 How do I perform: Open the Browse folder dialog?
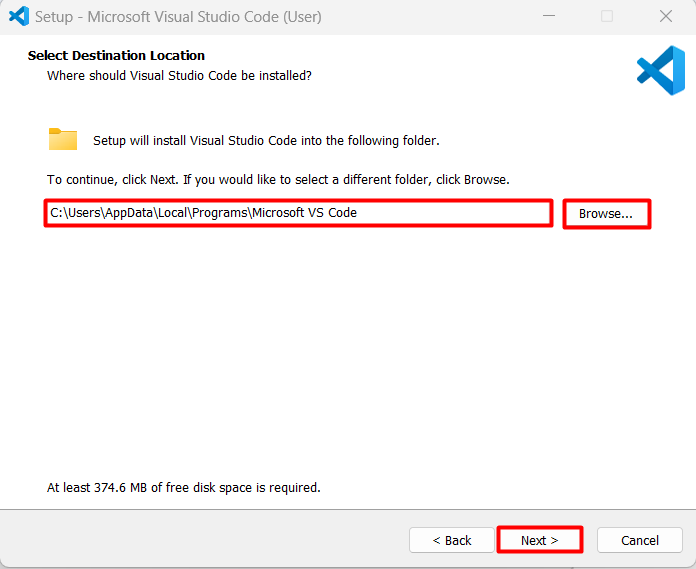click(606, 214)
